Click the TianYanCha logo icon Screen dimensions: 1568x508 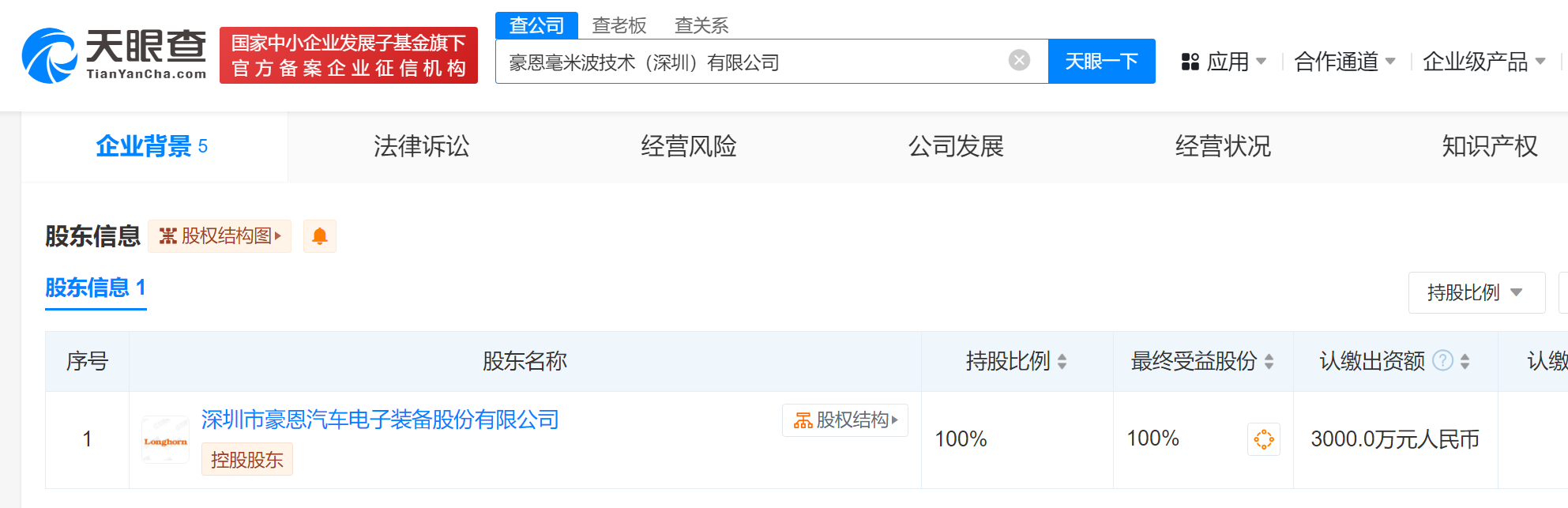[x=49, y=55]
